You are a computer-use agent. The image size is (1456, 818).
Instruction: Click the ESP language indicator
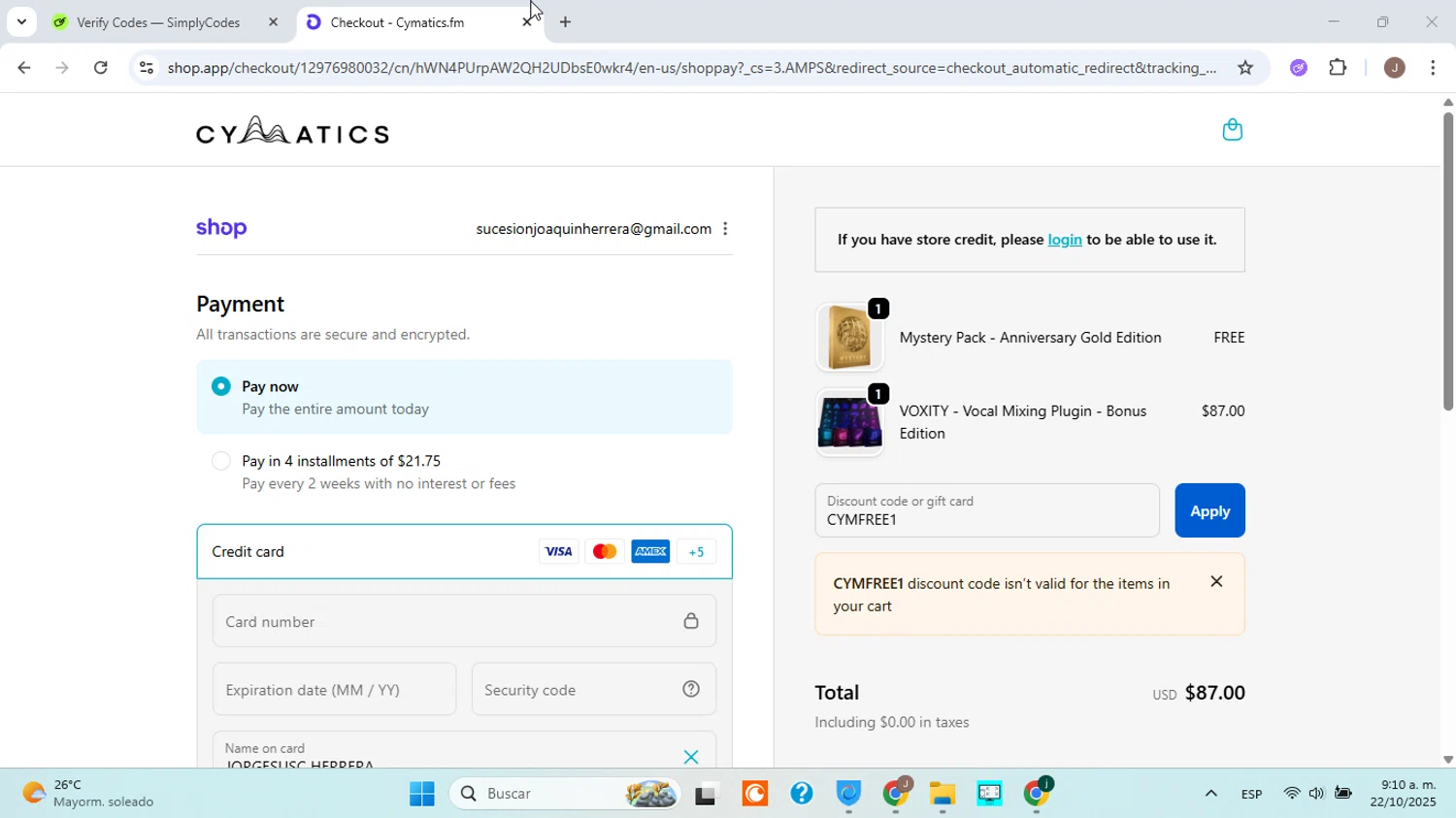1251,795
